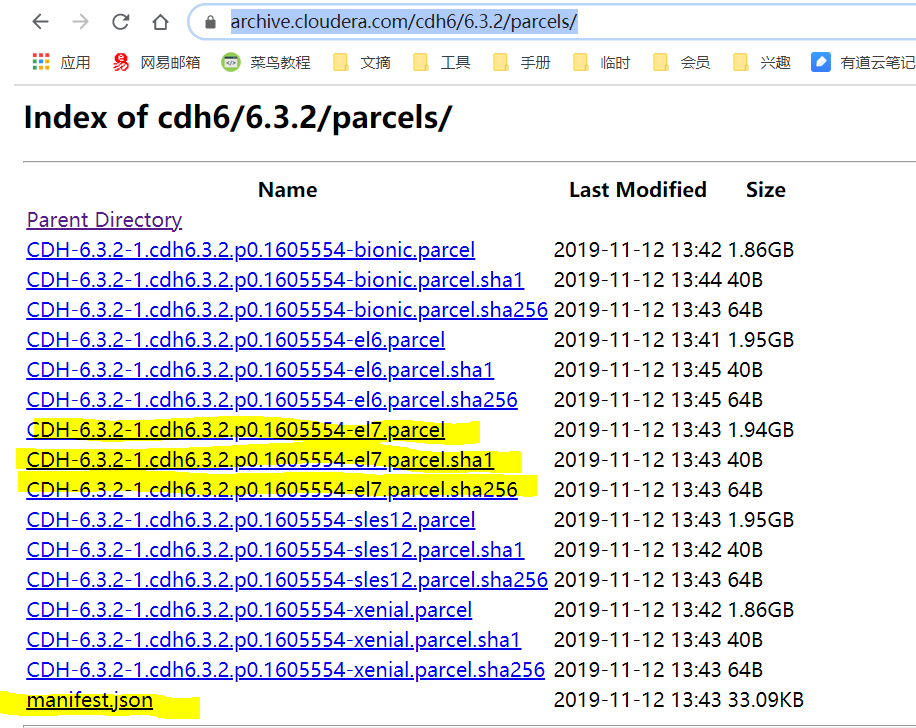
Task: Open the sles12.parcel.sha256 link
Action: 287,580
